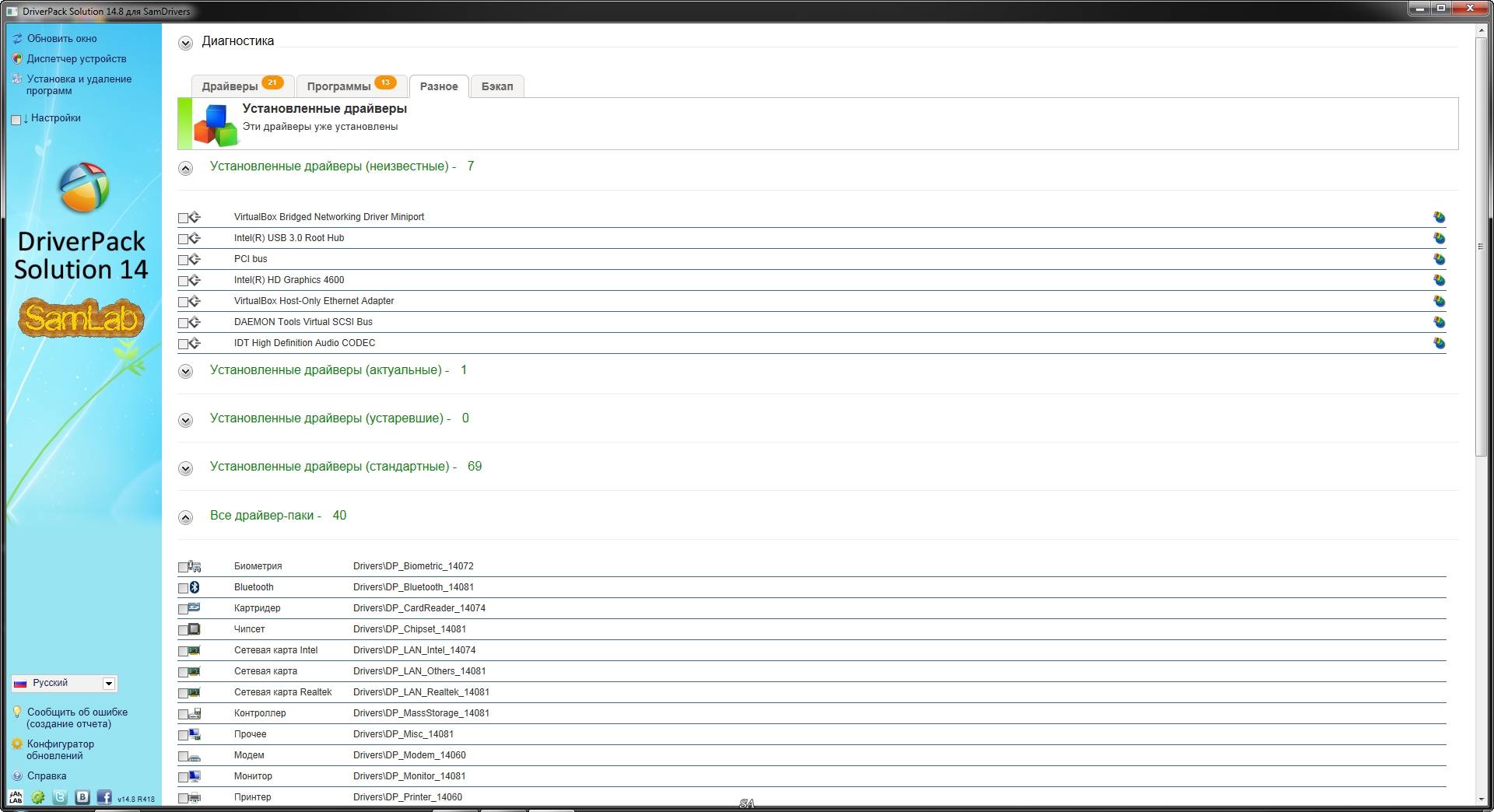This screenshot has height=812, width=1494.
Task: Open the Бэкап tab
Action: [497, 86]
